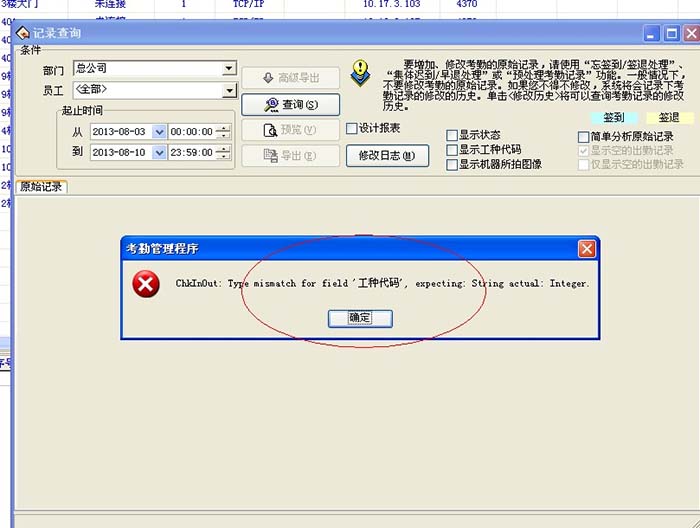Viewport: 700px width, 528px height.
Task: Open the end date 2013-08-10 calendar dropdown
Action: pos(159,153)
